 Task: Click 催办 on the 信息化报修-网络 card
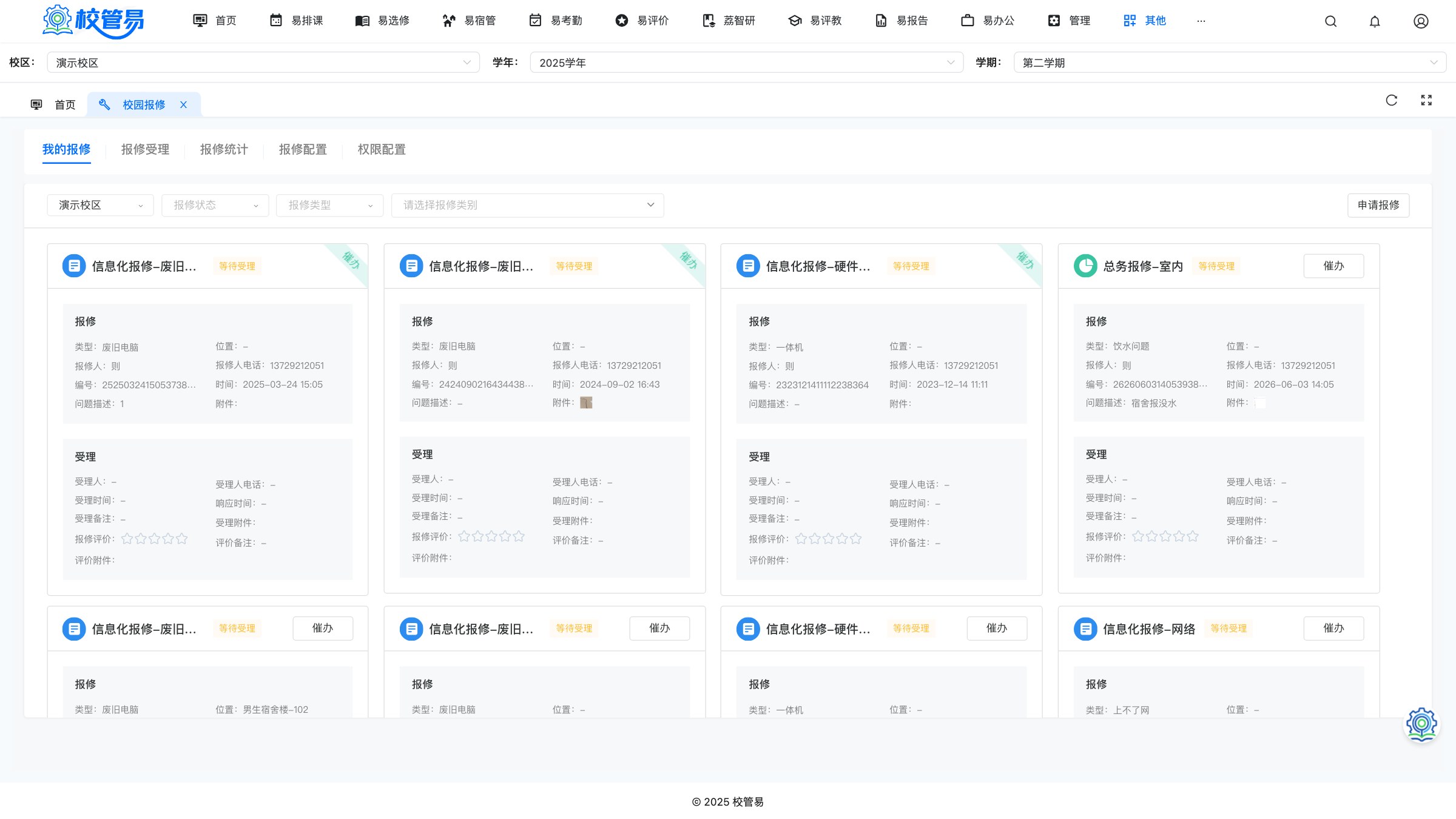(x=1333, y=629)
